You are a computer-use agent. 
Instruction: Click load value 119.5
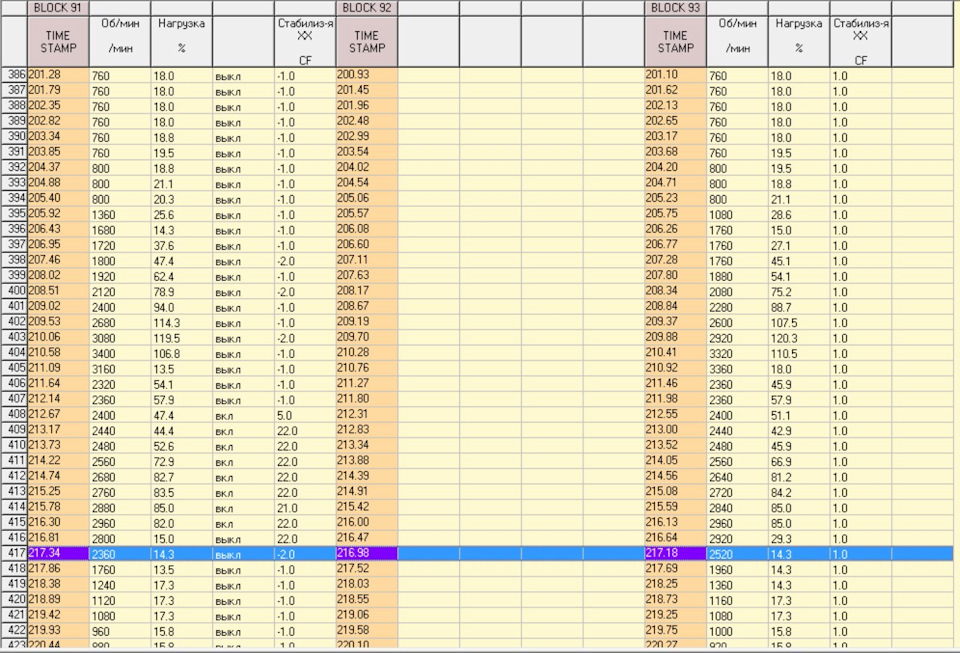point(181,338)
